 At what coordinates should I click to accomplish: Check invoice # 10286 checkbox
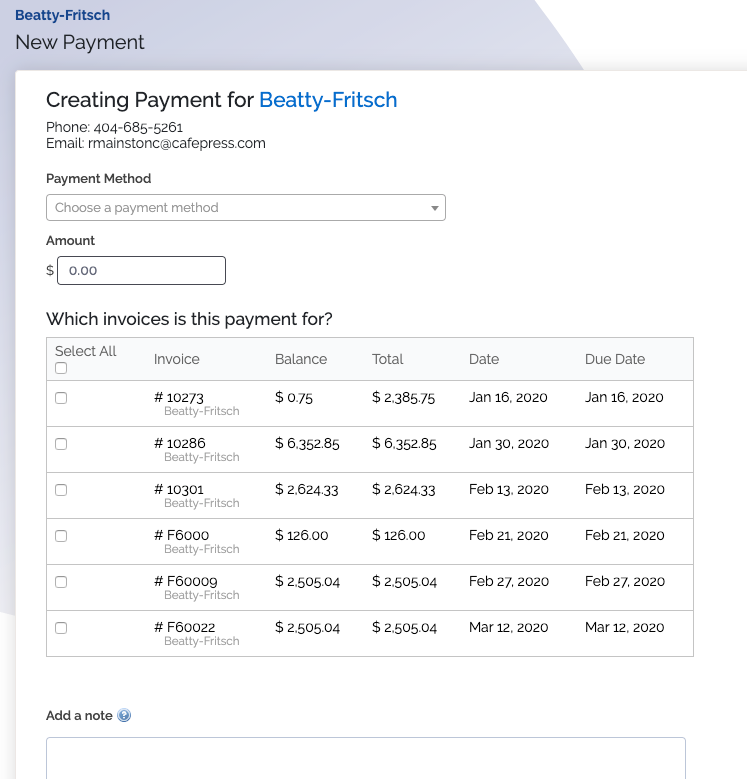(61, 444)
